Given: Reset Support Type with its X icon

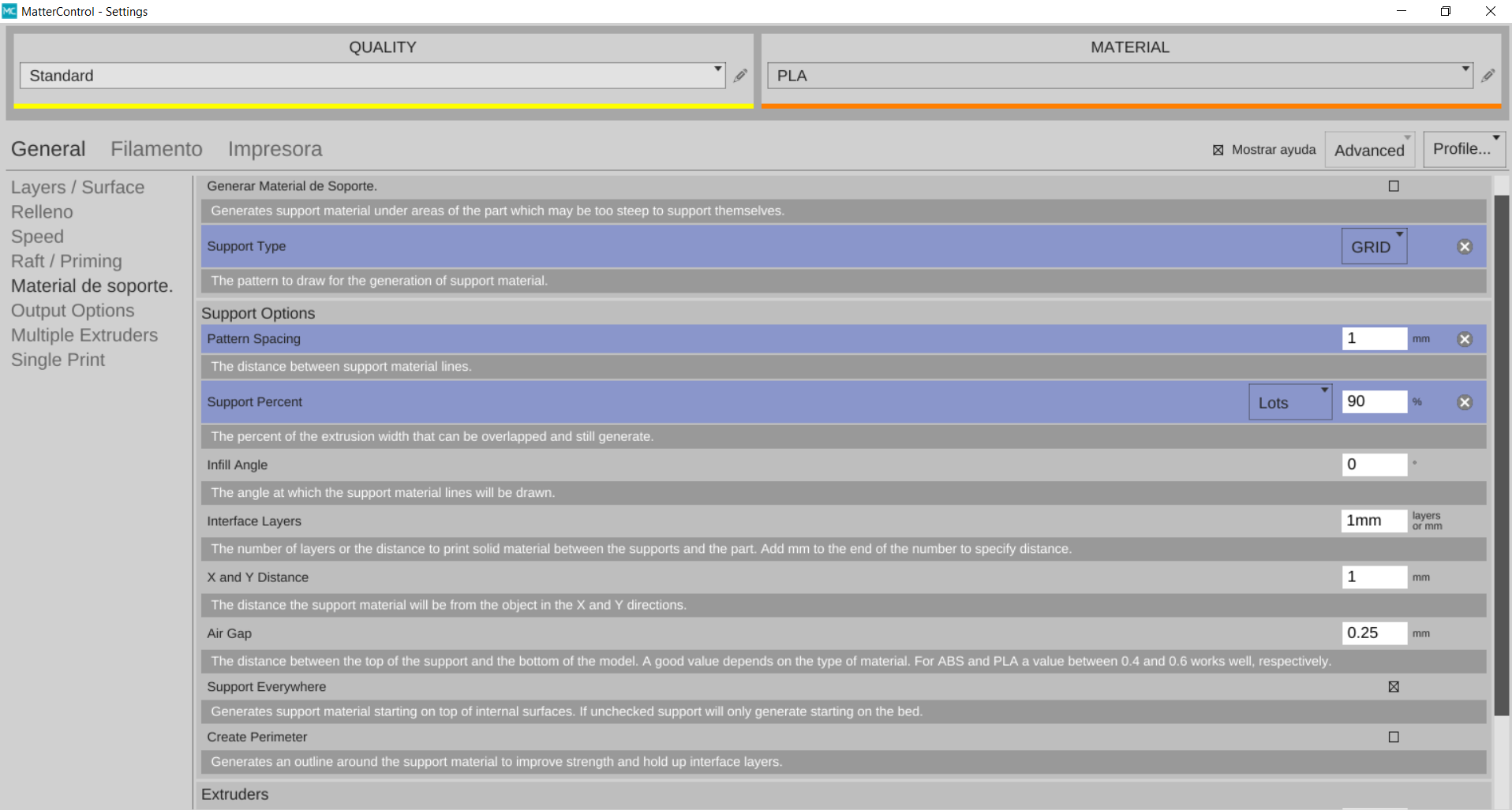Looking at the screenshot, I should click(1465, 247).
